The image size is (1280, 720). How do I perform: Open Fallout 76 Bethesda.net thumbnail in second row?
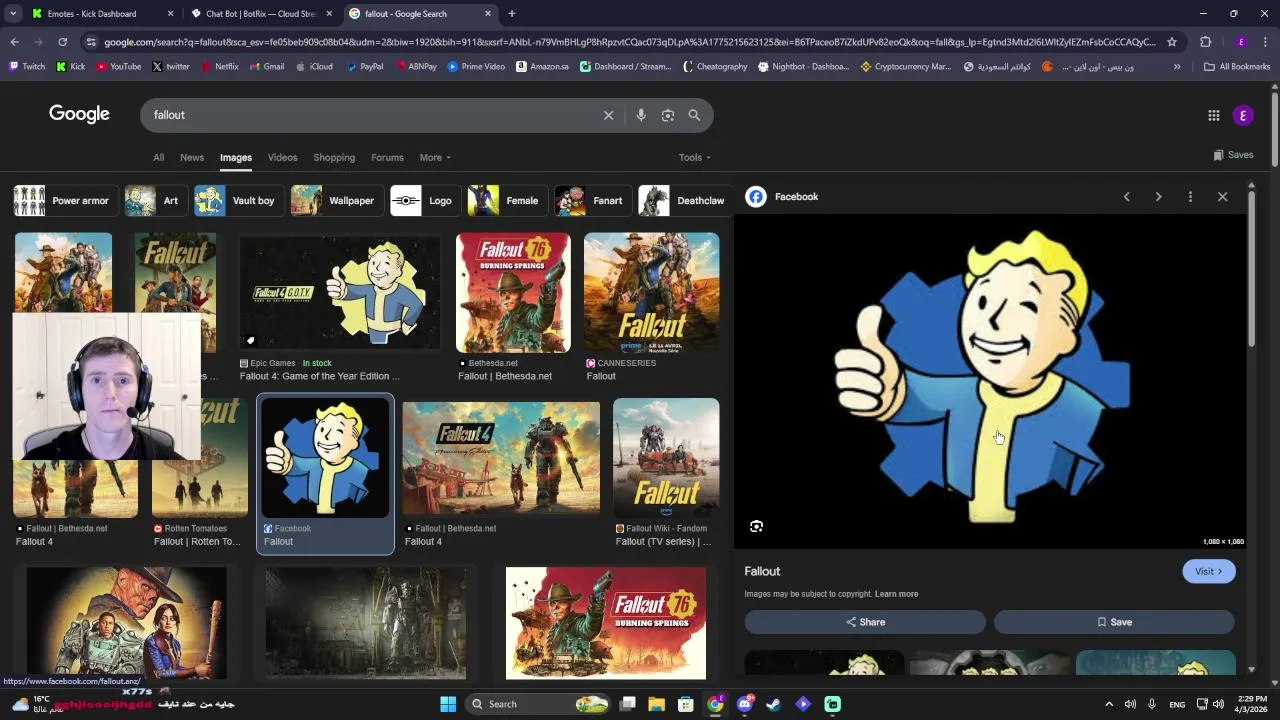click(x=513, y=292)
